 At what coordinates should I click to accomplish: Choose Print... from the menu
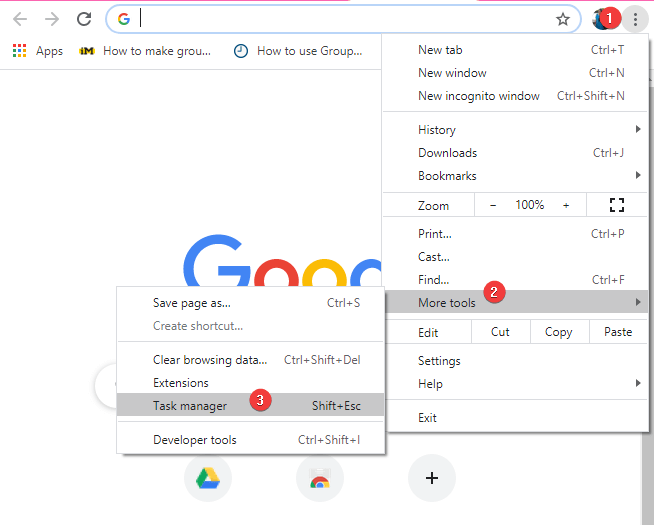click(515, 234)
